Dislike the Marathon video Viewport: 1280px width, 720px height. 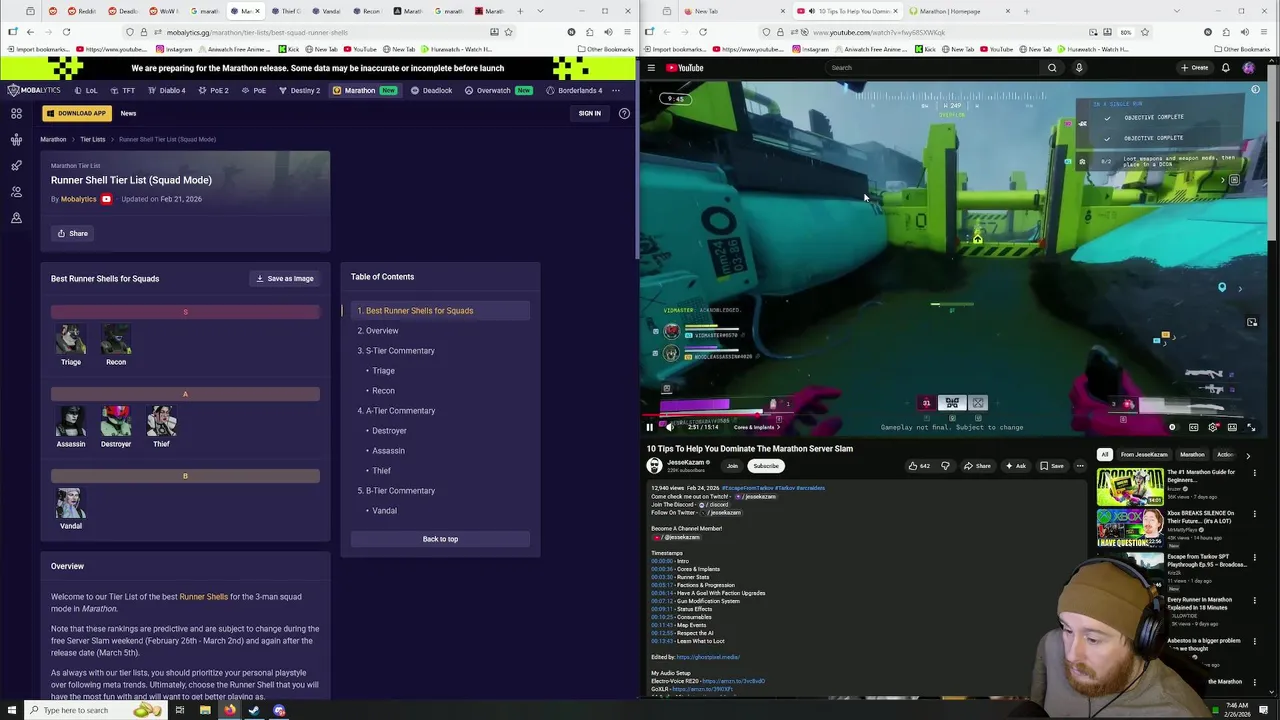(x=945, y=466)
